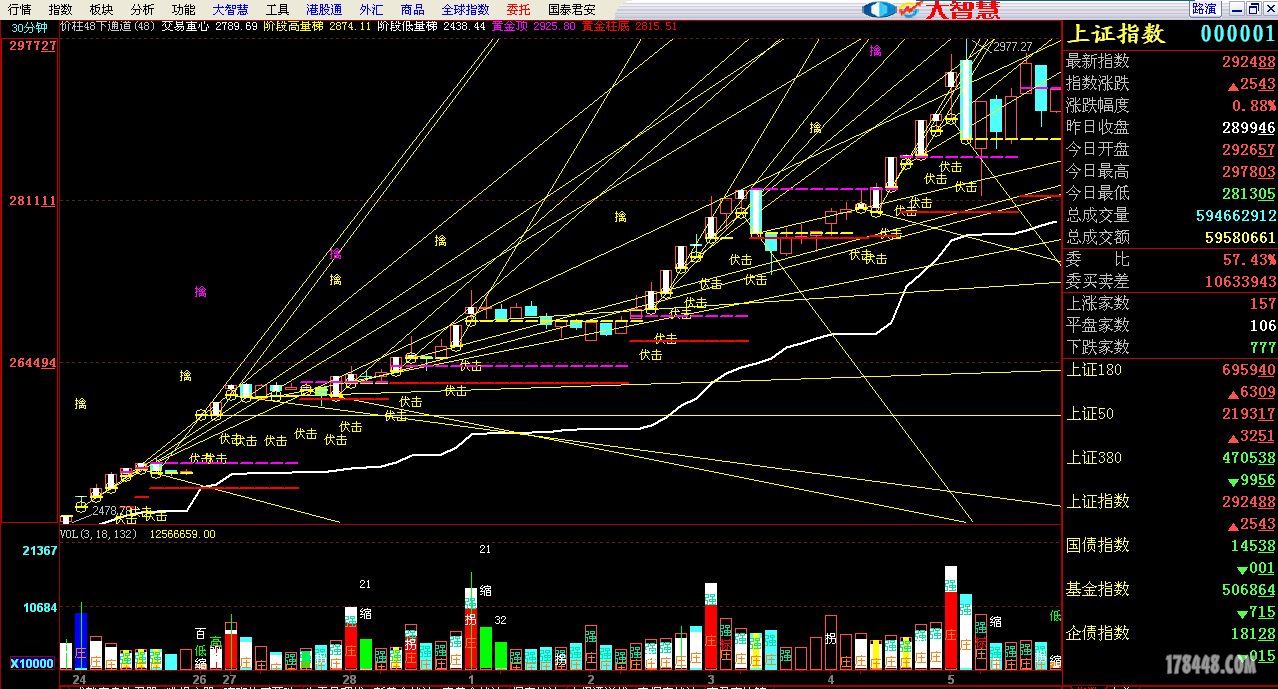Open the 功能 menu

point(183,9)
